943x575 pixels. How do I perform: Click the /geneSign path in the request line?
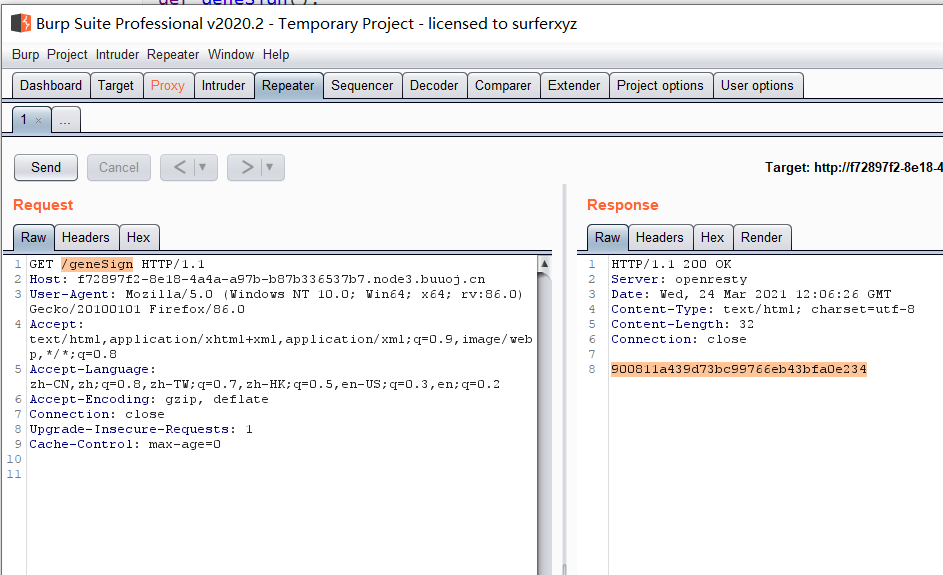(97, 264)
